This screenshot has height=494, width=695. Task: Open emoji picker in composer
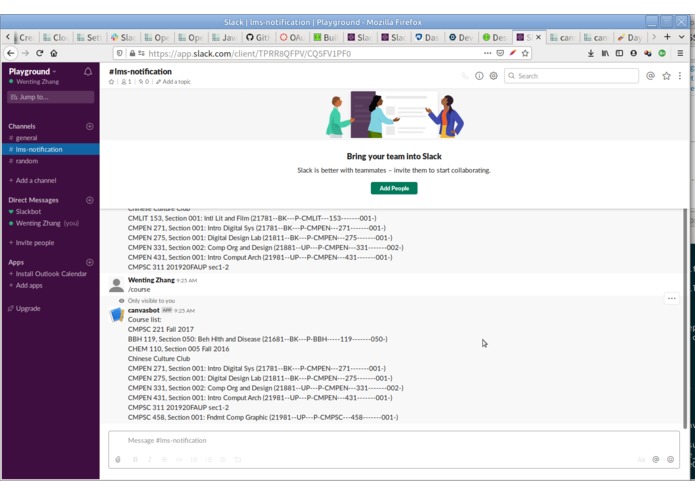[x=670, y=459]
